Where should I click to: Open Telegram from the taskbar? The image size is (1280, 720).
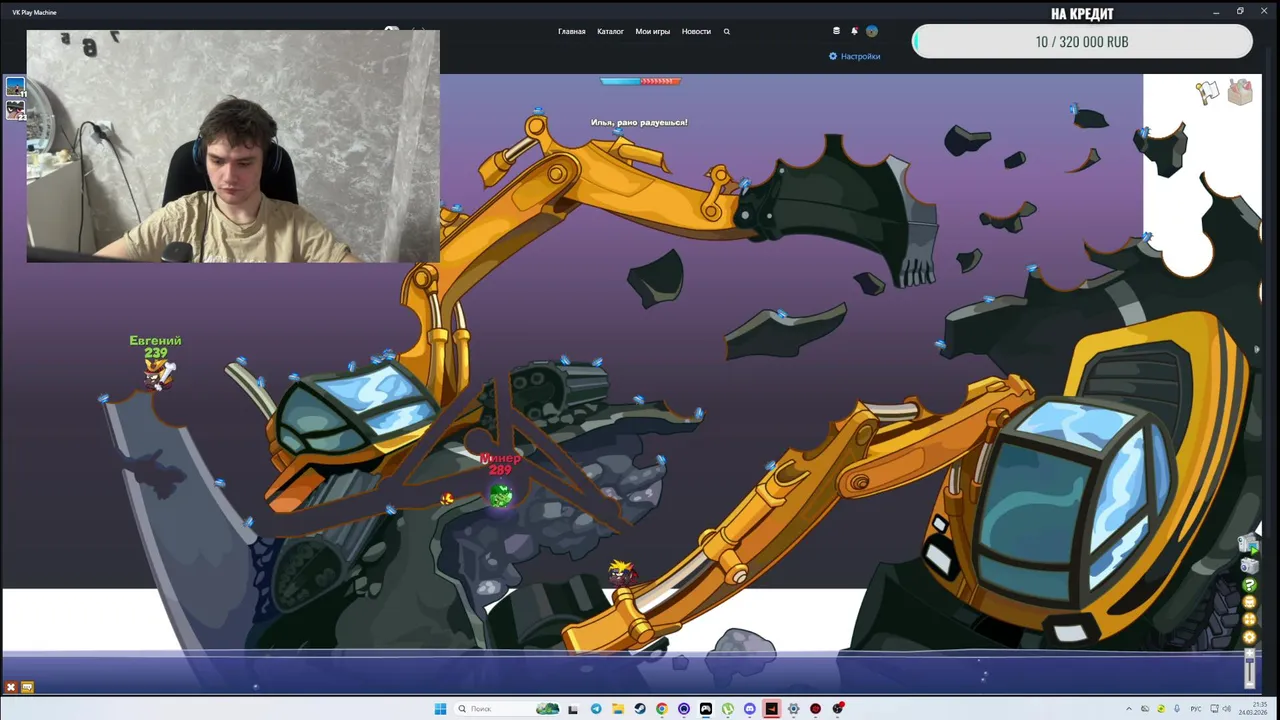point(596,709)
